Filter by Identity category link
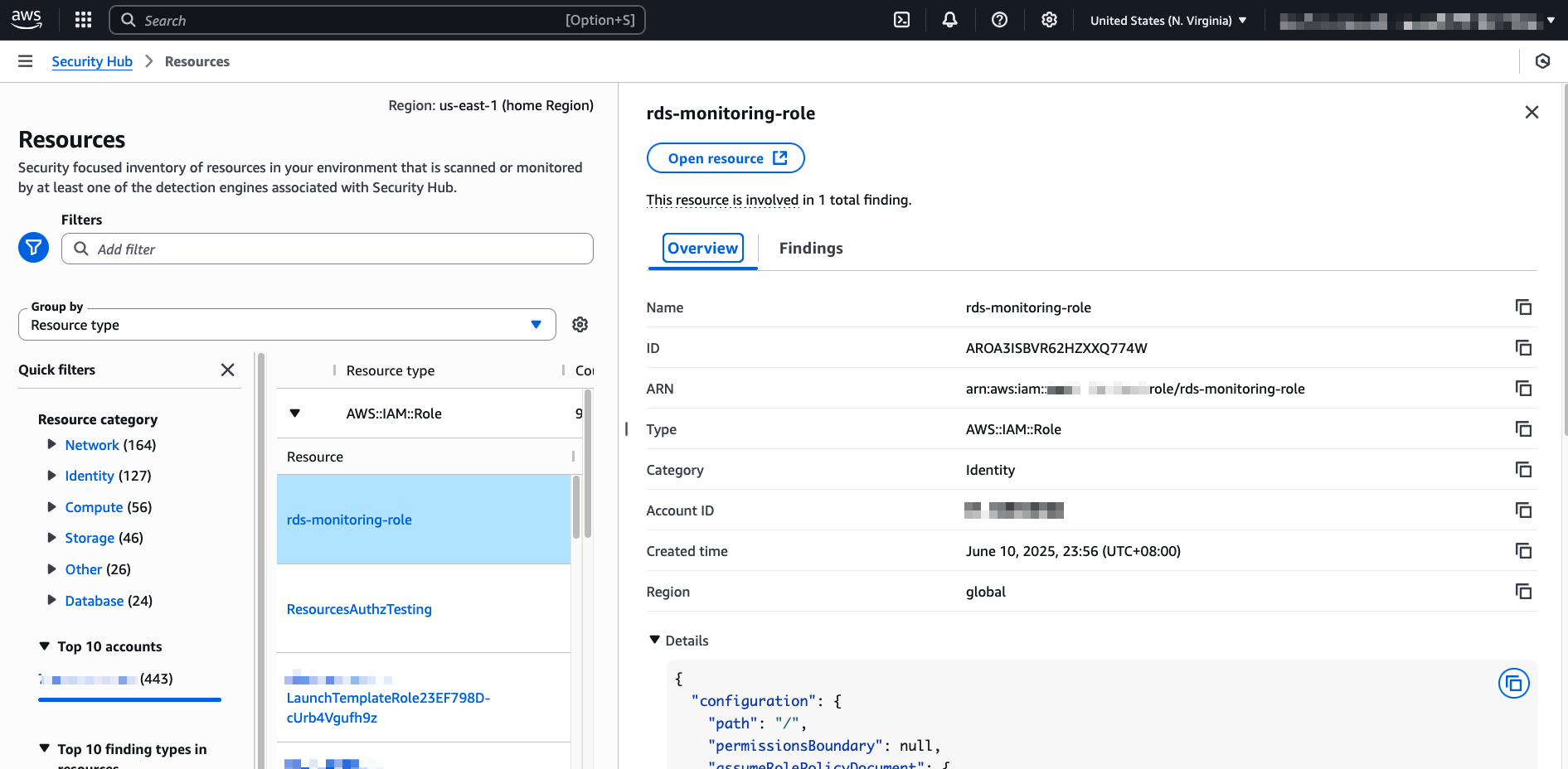The image size is (1568, 769). 90,476
